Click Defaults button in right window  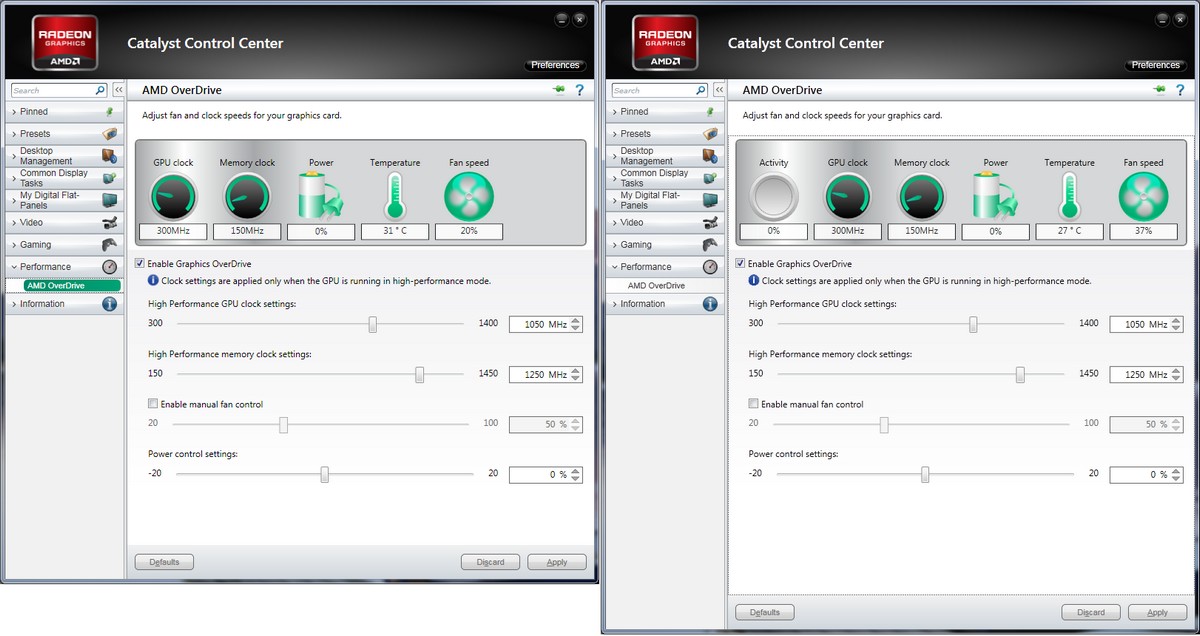764,612
